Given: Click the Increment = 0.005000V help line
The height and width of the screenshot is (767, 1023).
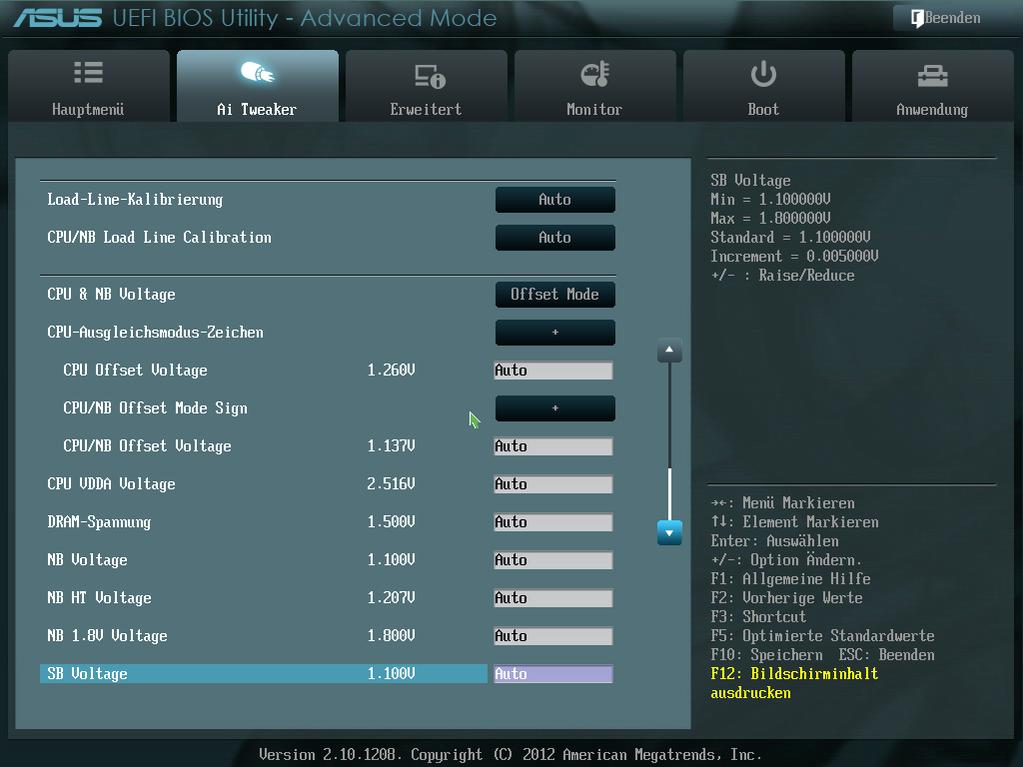Looking at the screenshot, I should pyautogui.click(x=795, y=256).
